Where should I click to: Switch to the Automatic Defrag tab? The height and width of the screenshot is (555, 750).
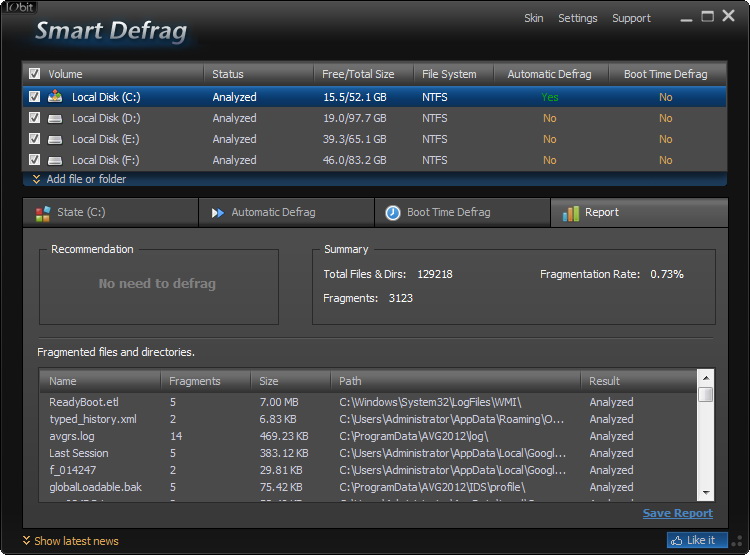[x=287, y=212]
